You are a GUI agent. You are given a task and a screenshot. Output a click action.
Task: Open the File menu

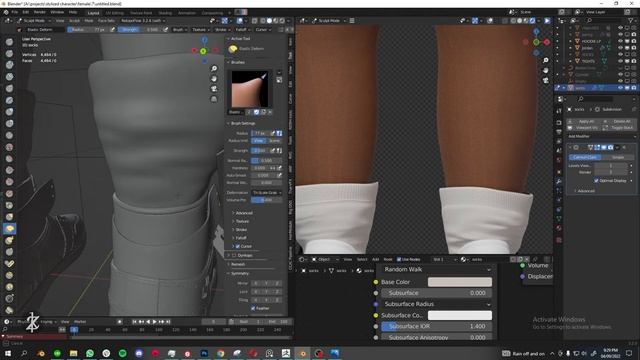(x=15, y=12)
